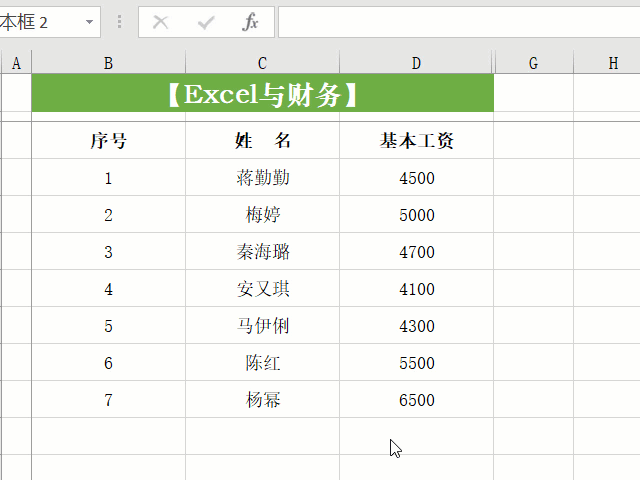Select the salary cell 4100
Image resolution: width=640 pixels, height=480 pixels.
coord(416,289)
